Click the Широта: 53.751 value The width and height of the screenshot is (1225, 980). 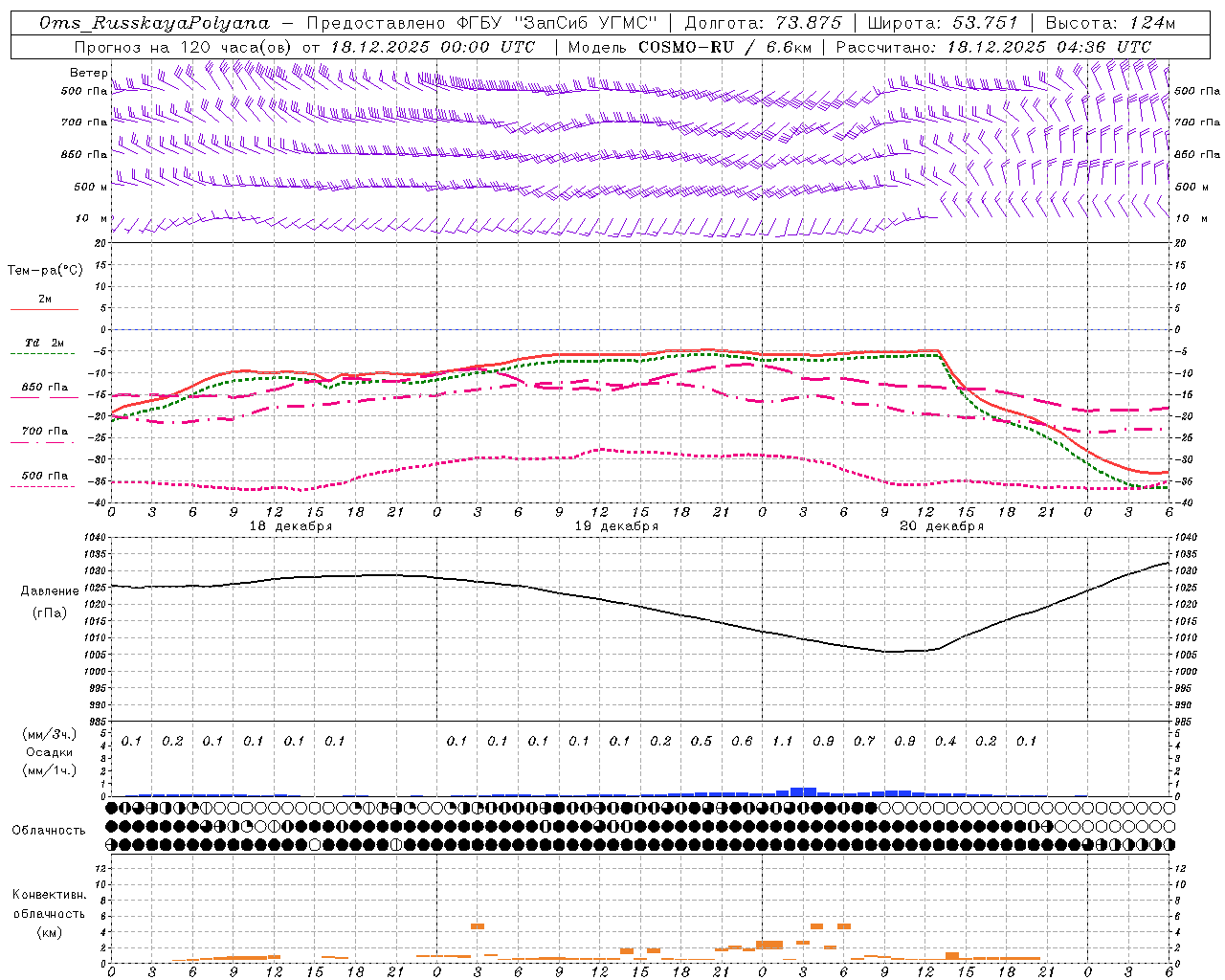point(943,23)
